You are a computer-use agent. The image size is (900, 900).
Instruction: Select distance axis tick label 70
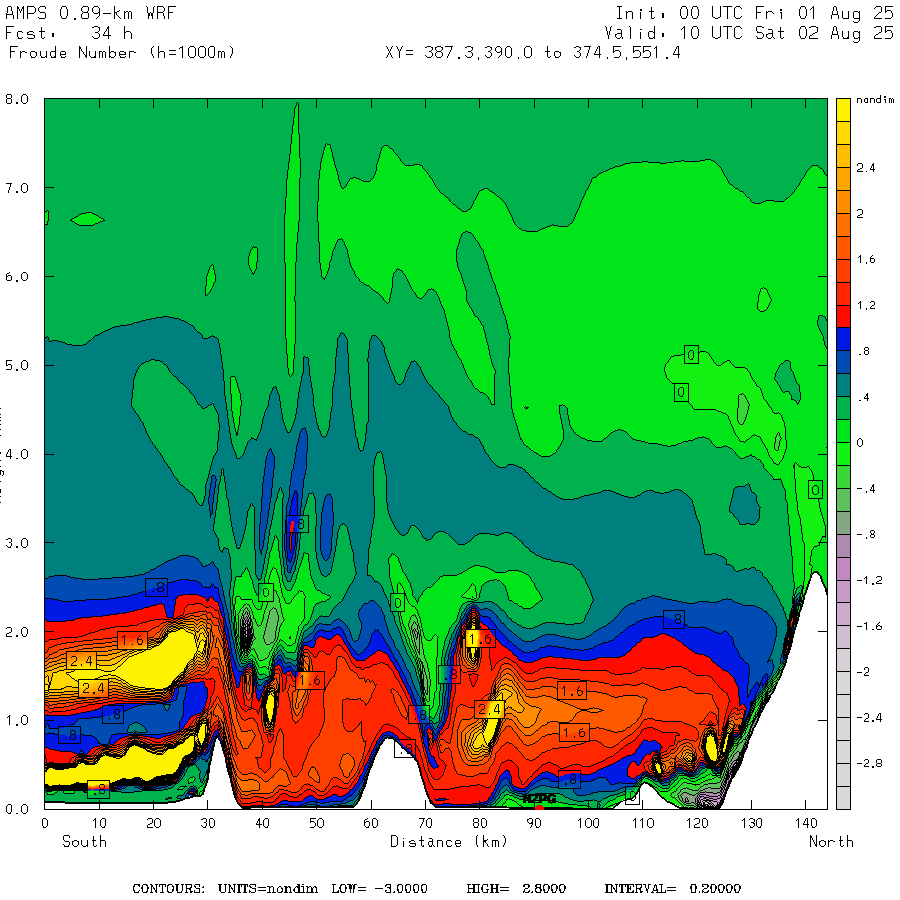425,823
